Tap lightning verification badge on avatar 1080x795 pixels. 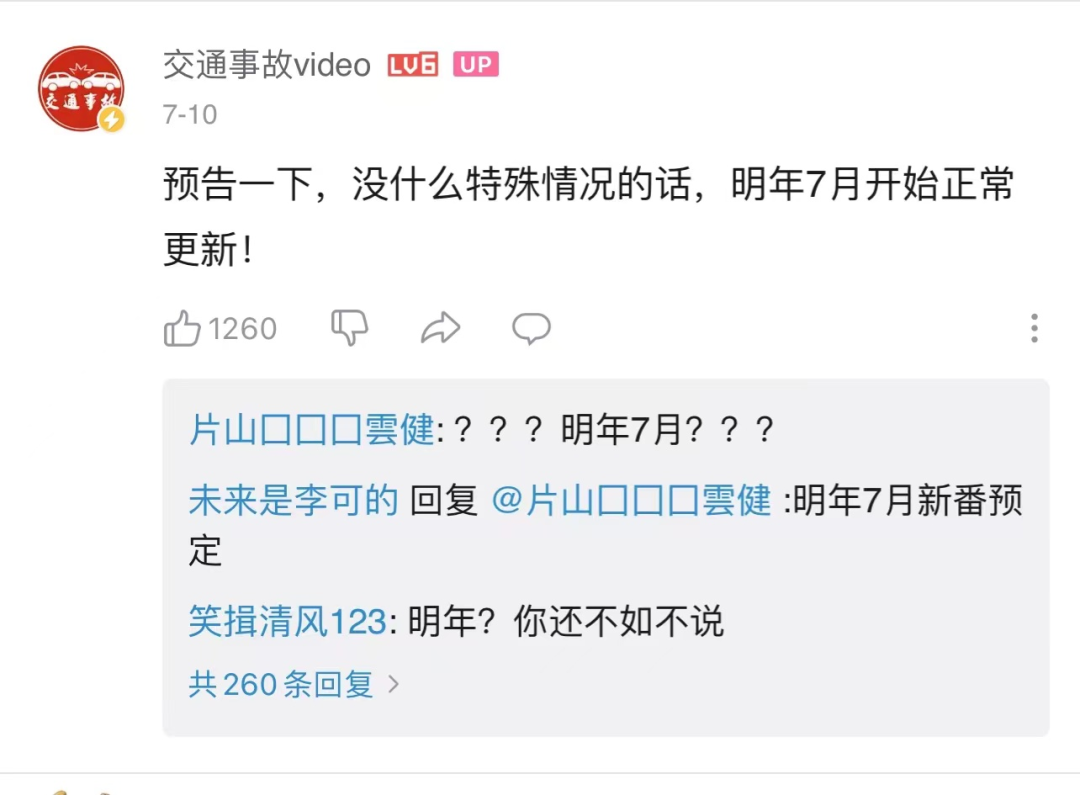112,120
